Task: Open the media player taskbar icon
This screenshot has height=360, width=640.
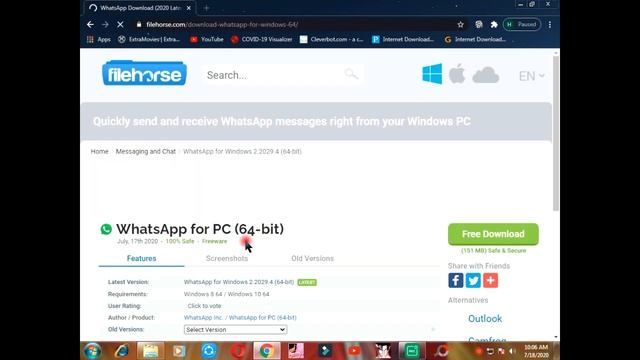Action: pyautogui.click(x=179, y=351)
